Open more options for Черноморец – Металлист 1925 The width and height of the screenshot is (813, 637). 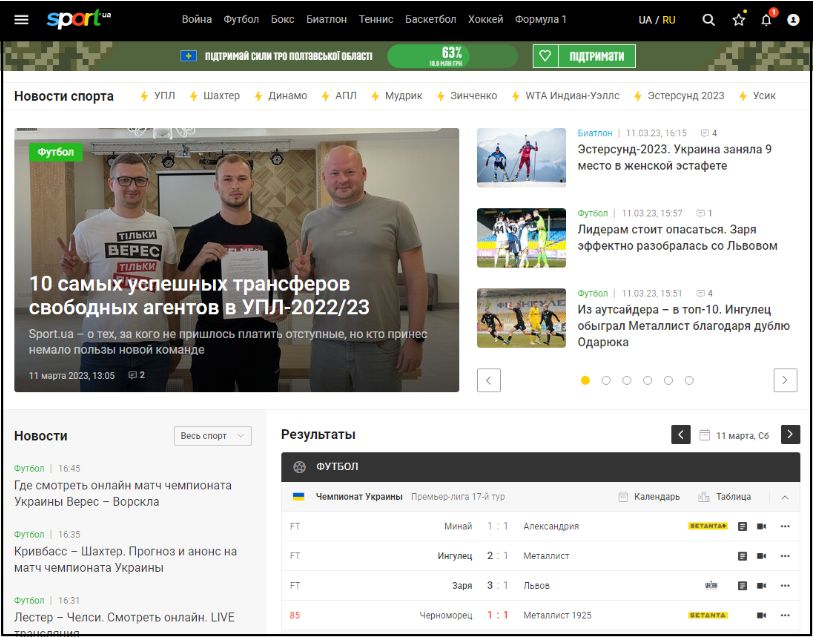785,615
